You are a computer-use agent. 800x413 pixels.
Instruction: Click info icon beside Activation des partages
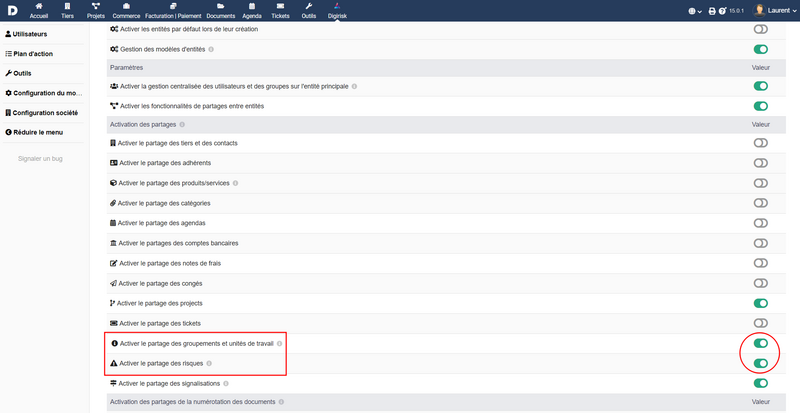click(182, 125)
